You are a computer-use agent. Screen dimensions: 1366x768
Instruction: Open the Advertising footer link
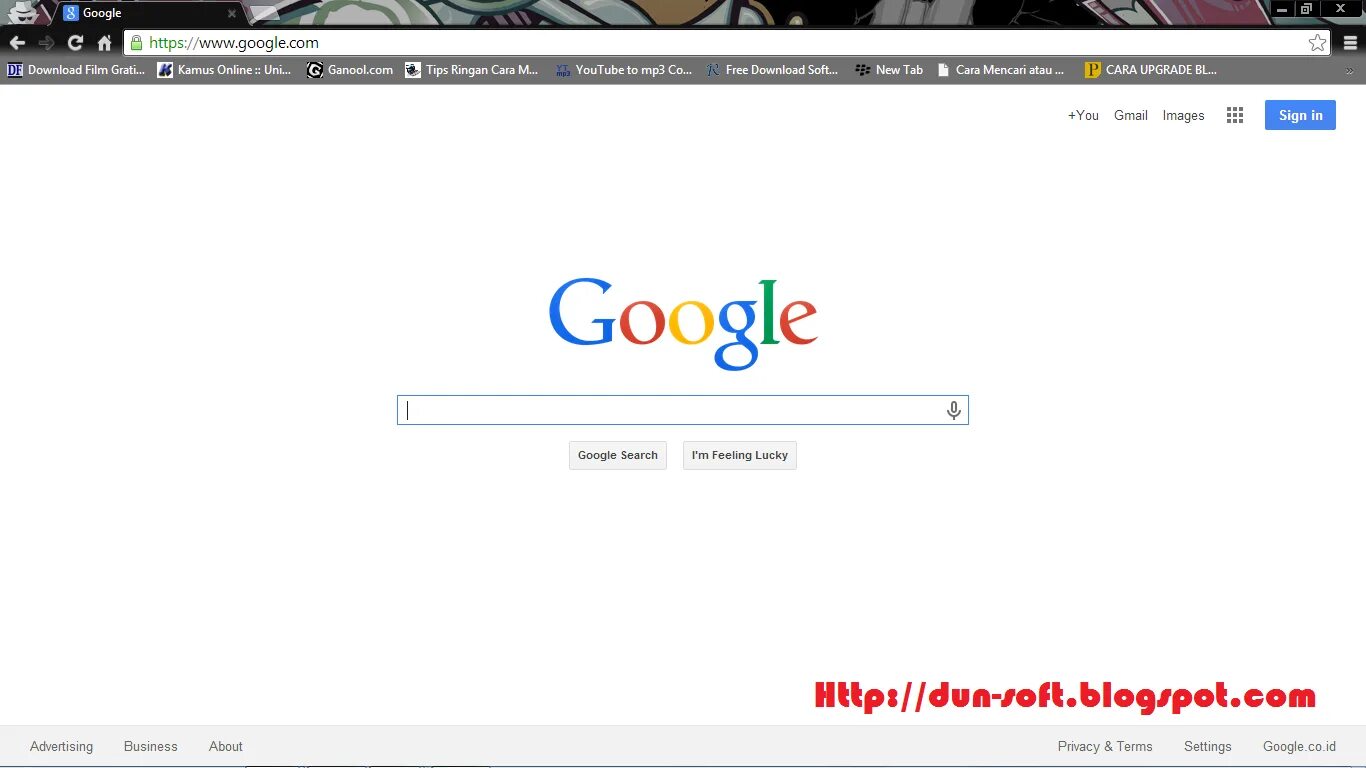click(61, 746)
